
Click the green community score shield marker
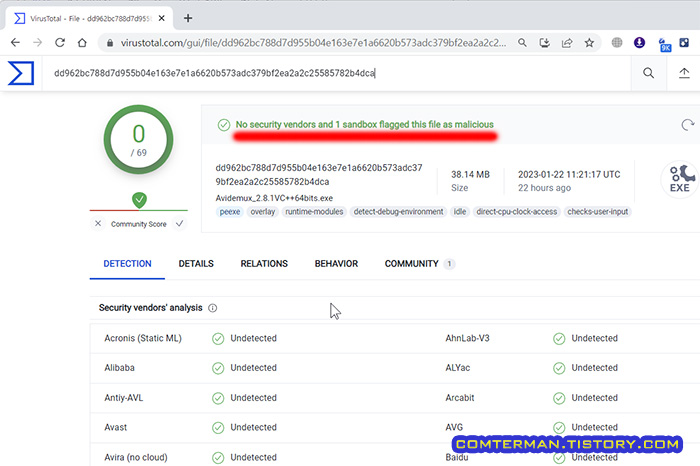click(139, 200)
